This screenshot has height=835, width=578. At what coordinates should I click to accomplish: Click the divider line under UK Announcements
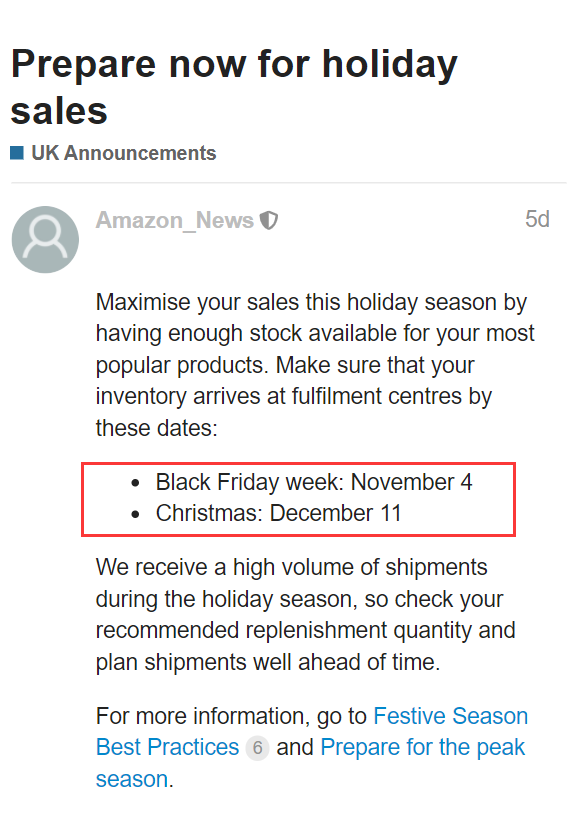point(289,183)
